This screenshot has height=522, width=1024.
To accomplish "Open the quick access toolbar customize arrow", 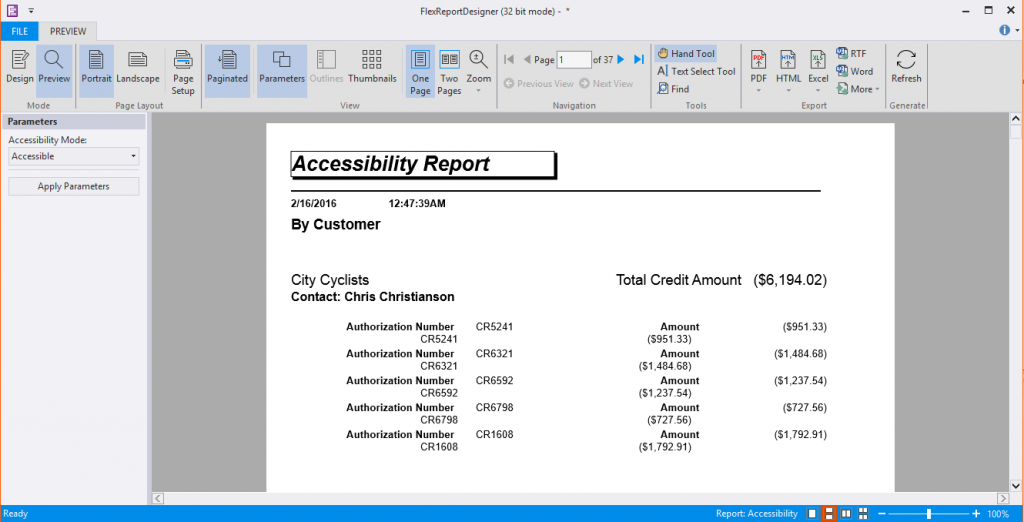I will (x=31, y=10).
